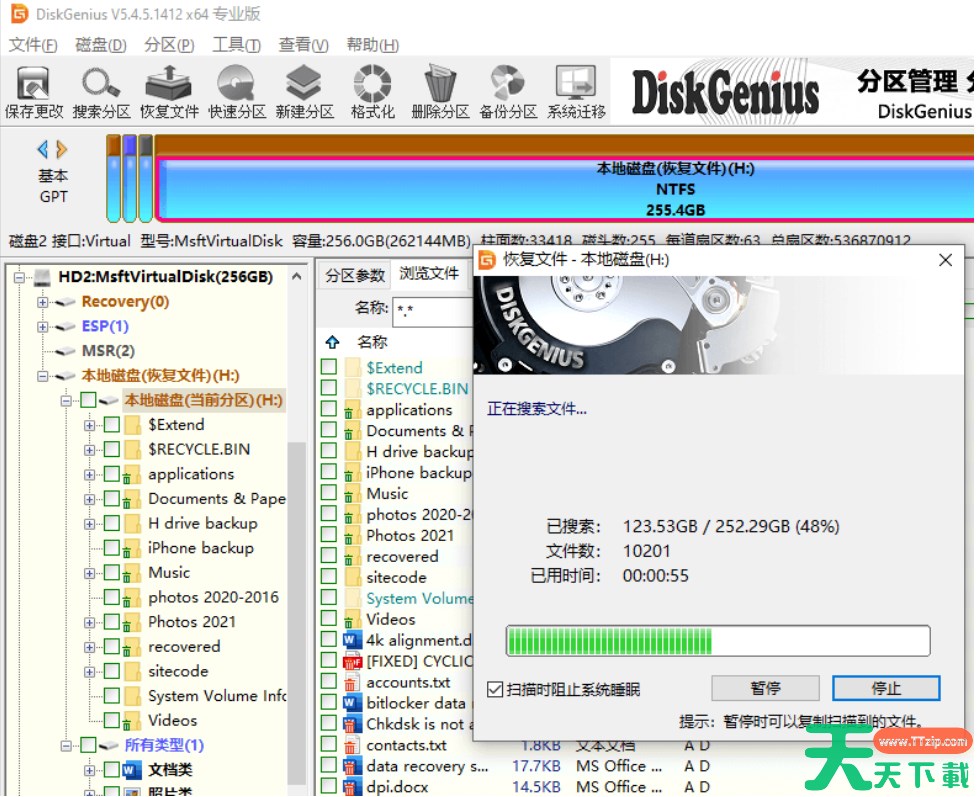Open the 工具(T) menu
977x797 pixels.
click(x=236, y=45)
